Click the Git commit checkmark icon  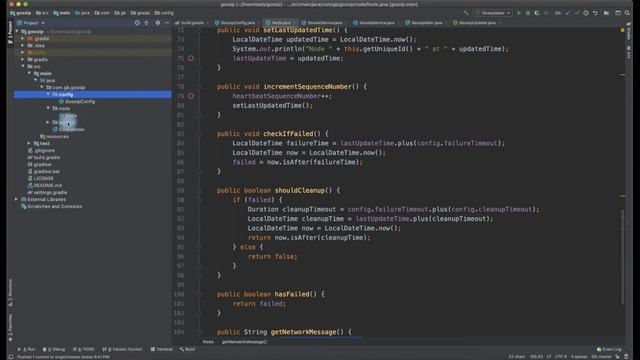[x=576, y=13]
